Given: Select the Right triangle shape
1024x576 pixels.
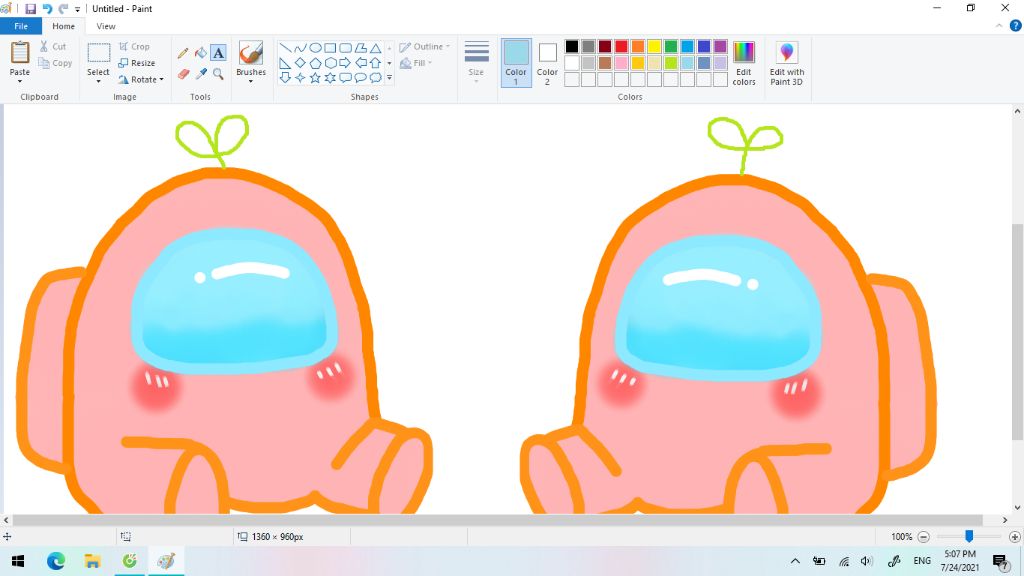Looking at the screenshot, I should [285, 63].
